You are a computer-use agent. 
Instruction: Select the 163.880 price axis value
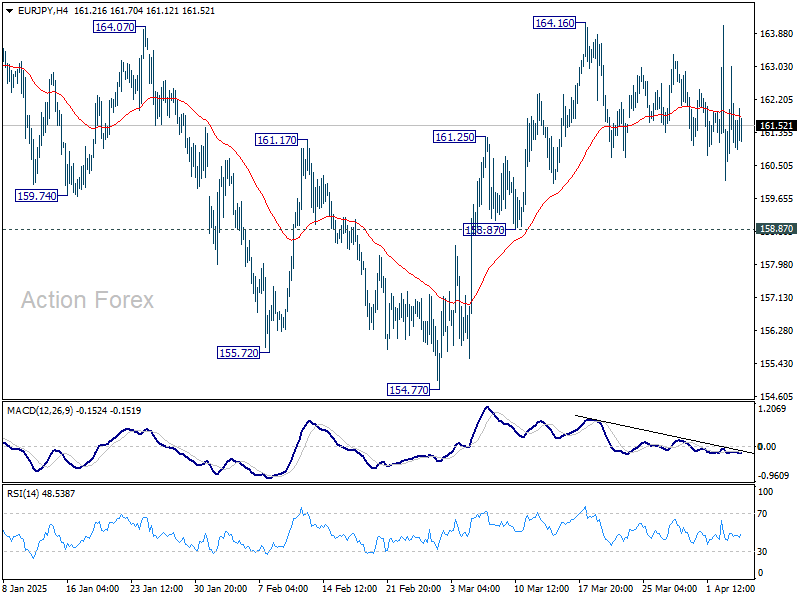point(777,34)
